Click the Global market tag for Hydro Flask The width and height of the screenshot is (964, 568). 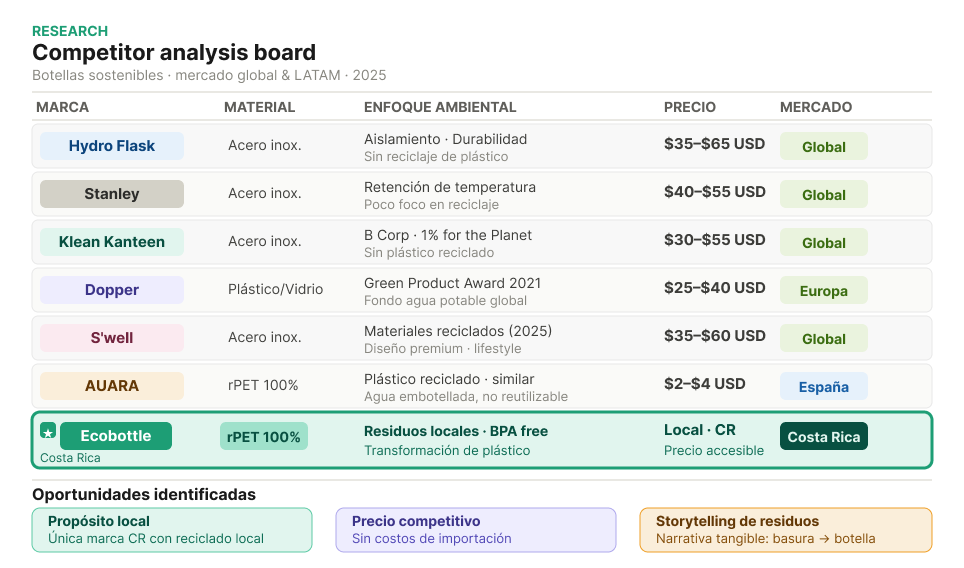click(824, 147)
